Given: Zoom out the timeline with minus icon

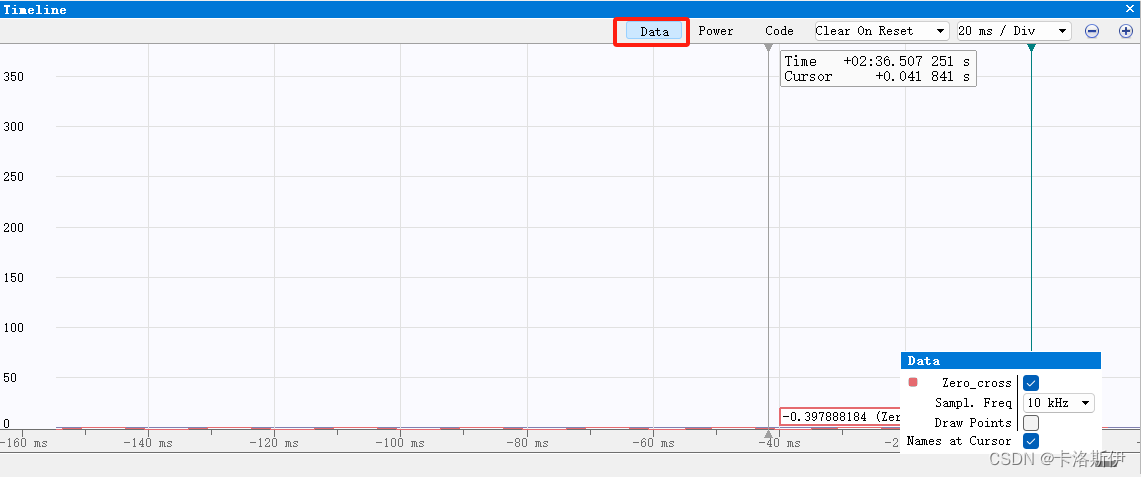Looking at the screenshot, I should pos(1092,31).
